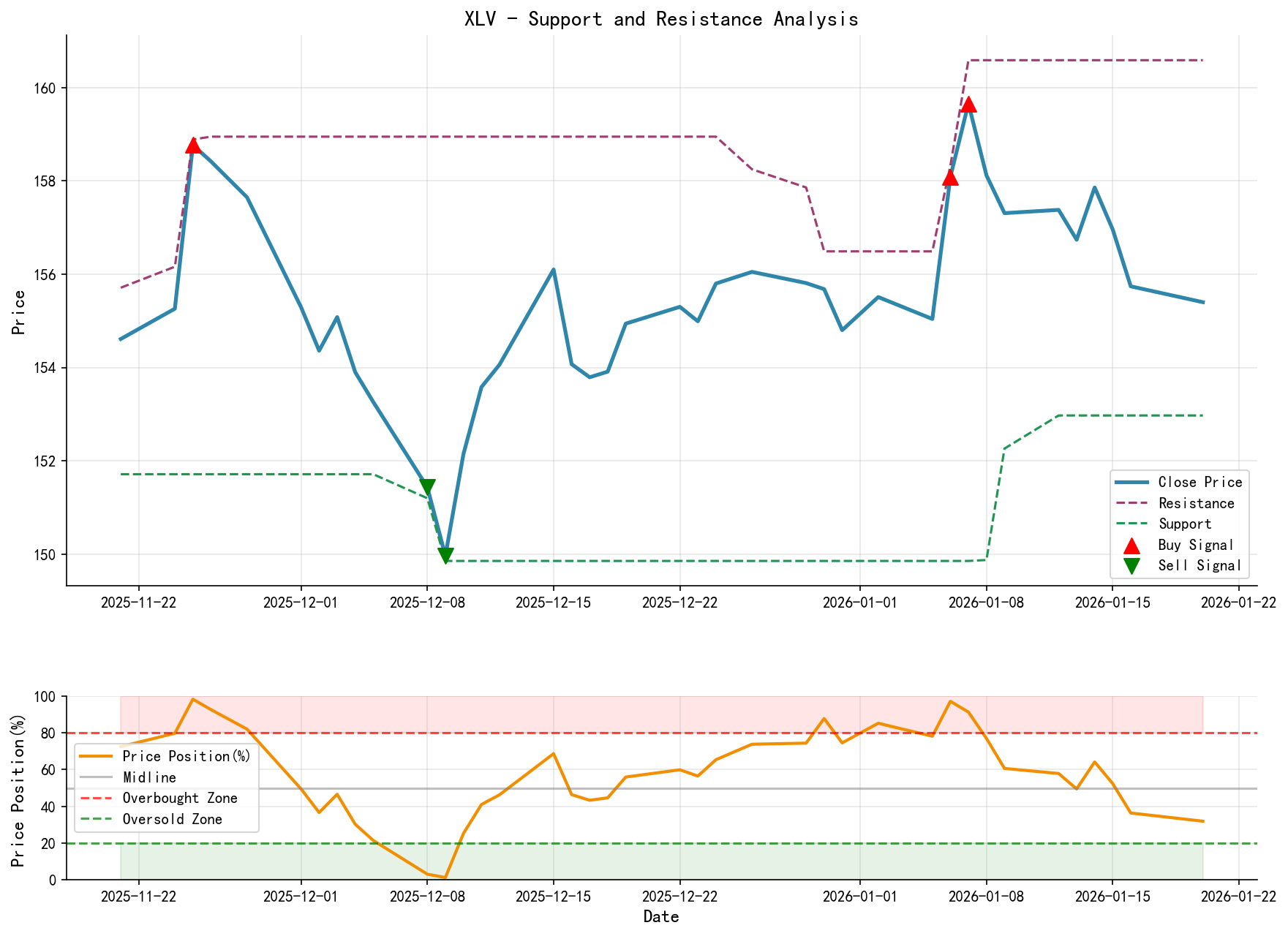The image size is (1288, 936).
Task: Click the green Sell Signal triangle at 2025-12-08
Action: tap(447, 554)
